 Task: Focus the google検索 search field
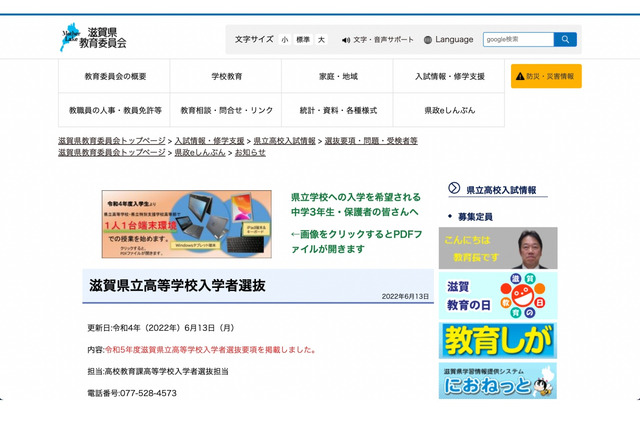click(518, 39)
